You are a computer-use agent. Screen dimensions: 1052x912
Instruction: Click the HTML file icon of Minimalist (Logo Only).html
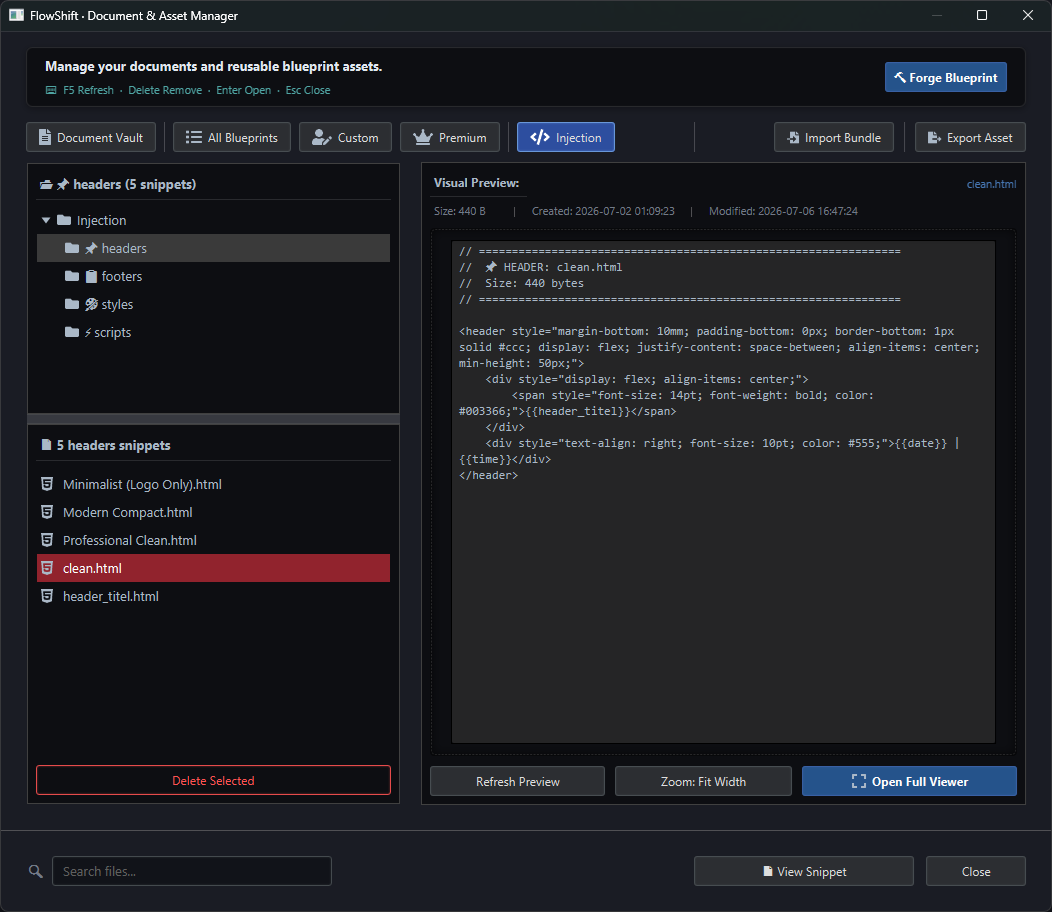(x=47, y=484)
